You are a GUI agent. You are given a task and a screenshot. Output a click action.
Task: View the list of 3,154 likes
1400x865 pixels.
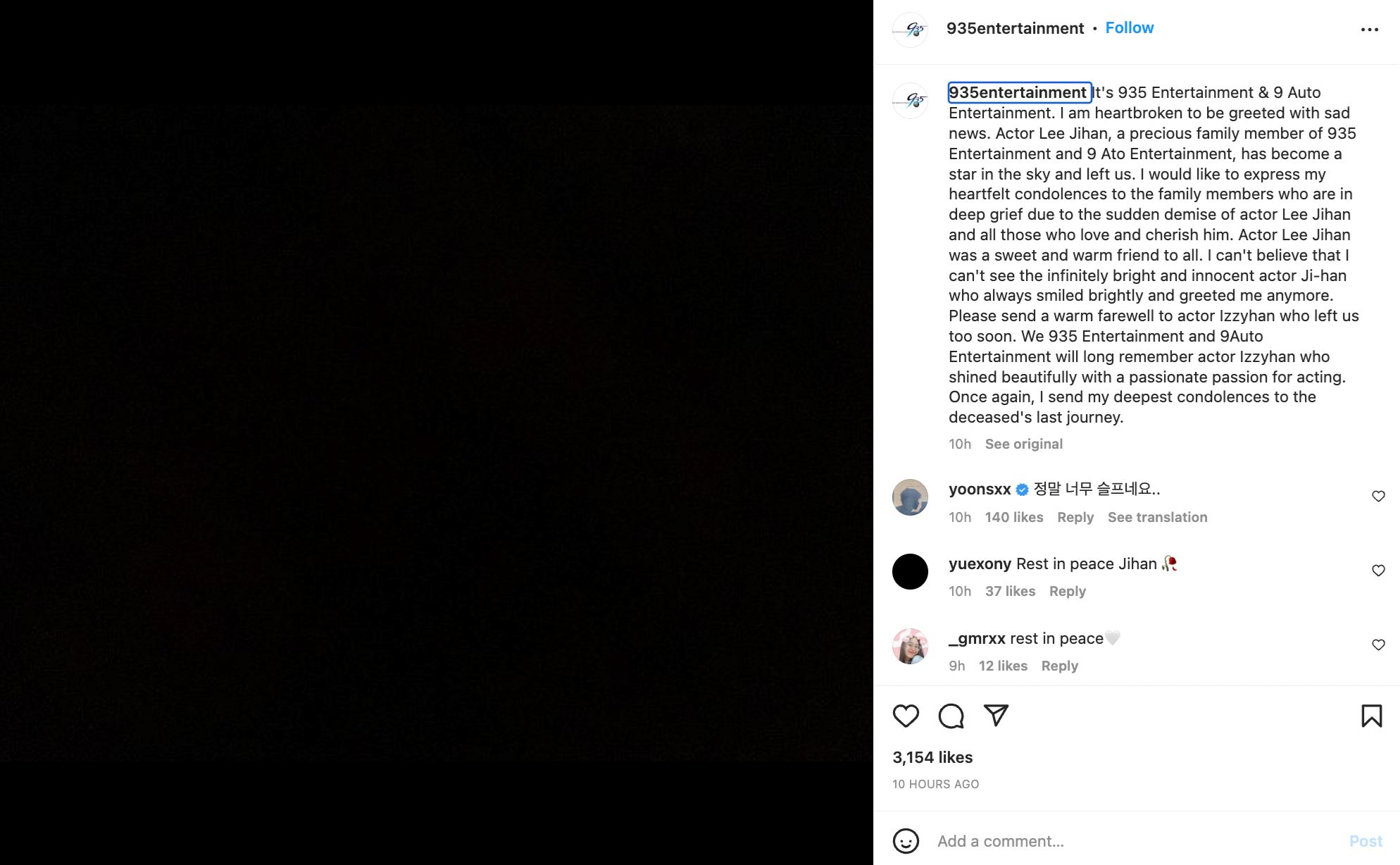[932, 758]
